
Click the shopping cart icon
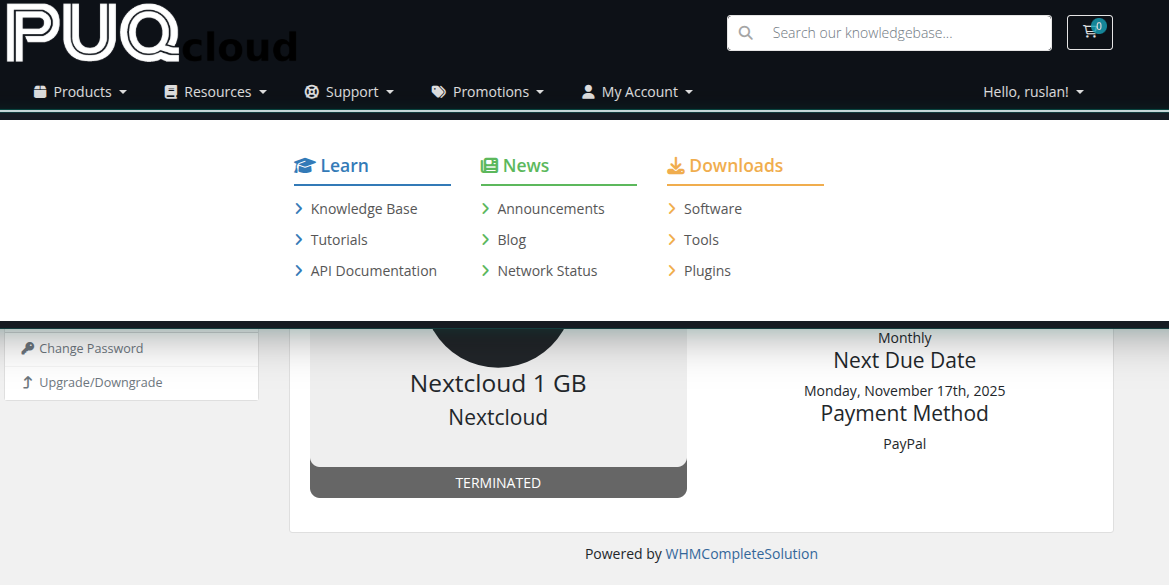pos(1089,32)
